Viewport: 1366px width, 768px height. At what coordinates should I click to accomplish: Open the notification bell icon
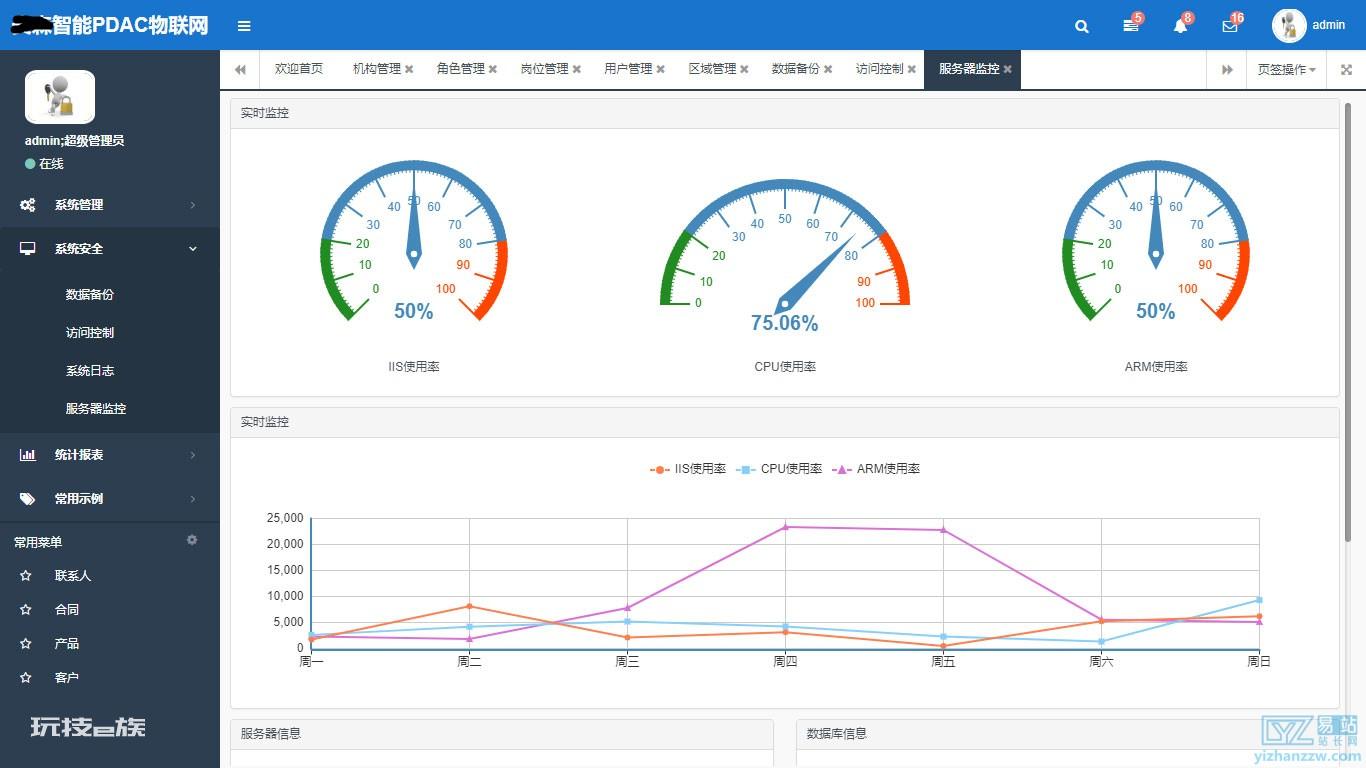point(1180,26)
